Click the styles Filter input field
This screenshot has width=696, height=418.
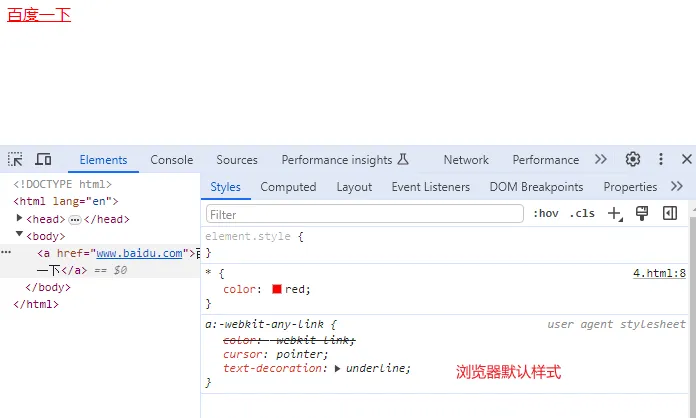point(364,214)
